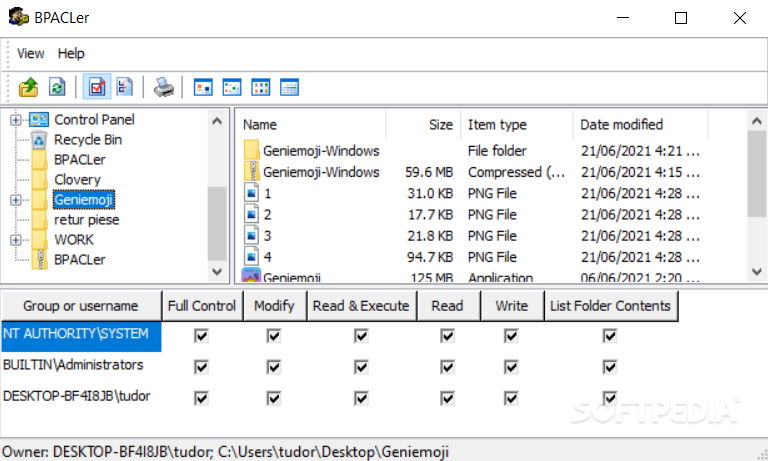
Task: Click the PNG icon of file 3
Action: coord(251,236)
